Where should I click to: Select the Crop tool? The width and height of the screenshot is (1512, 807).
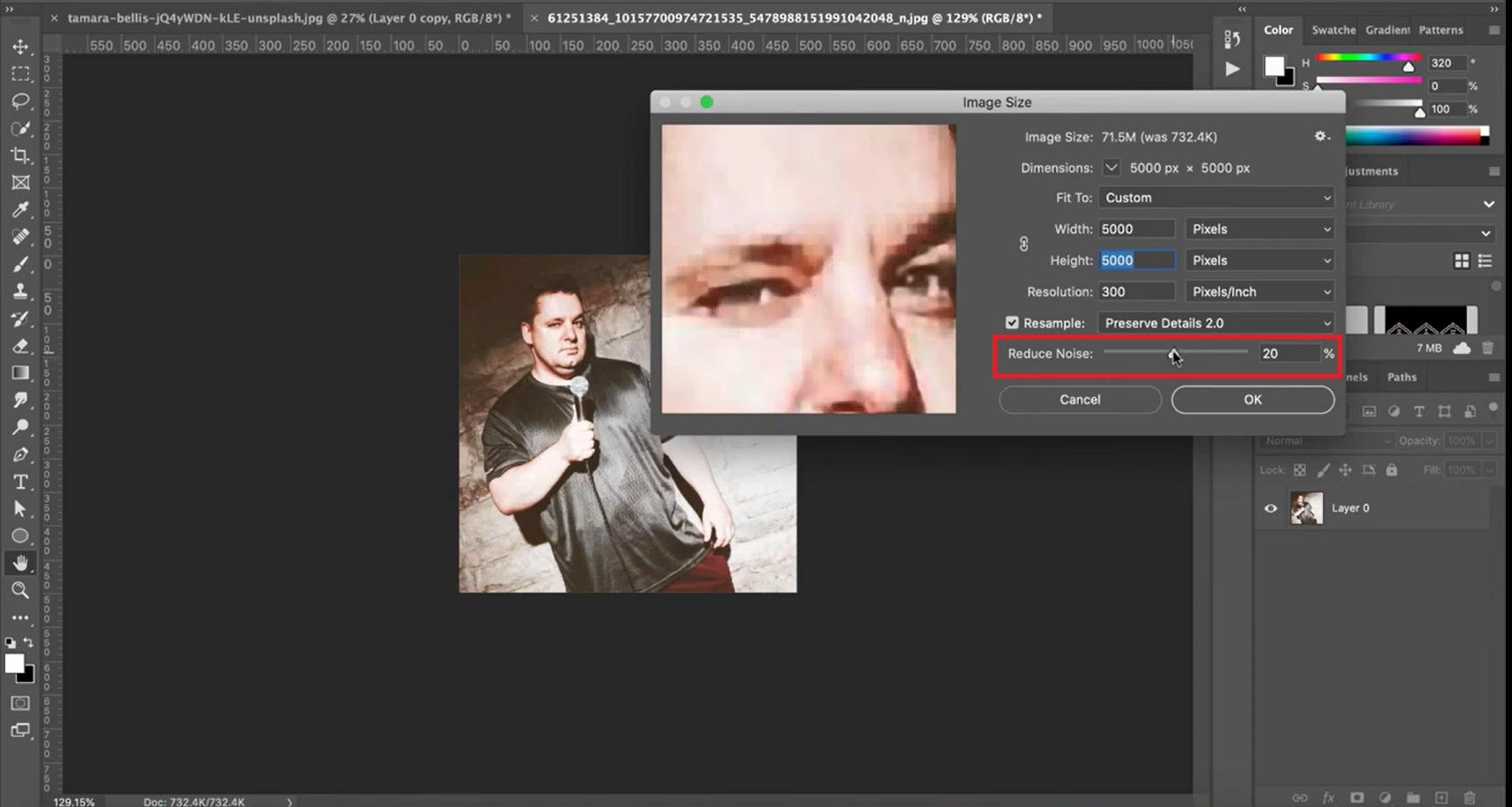[20, 155]
